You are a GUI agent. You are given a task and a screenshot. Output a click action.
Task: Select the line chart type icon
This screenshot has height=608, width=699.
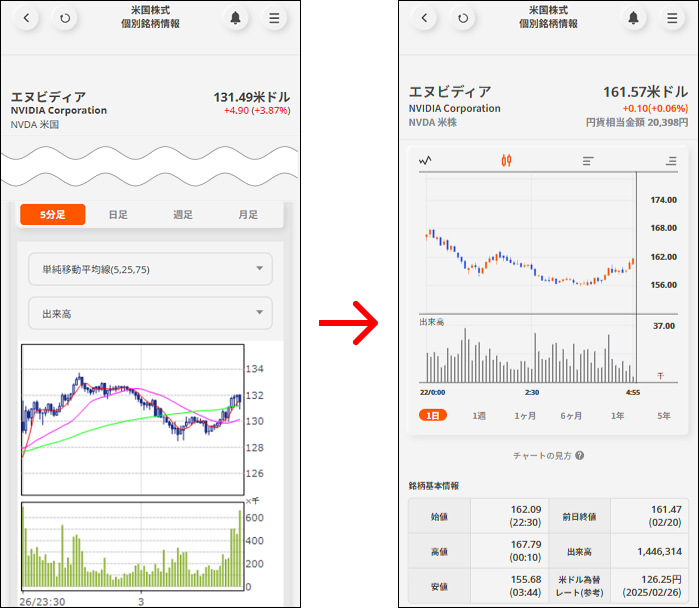point(426,160)
